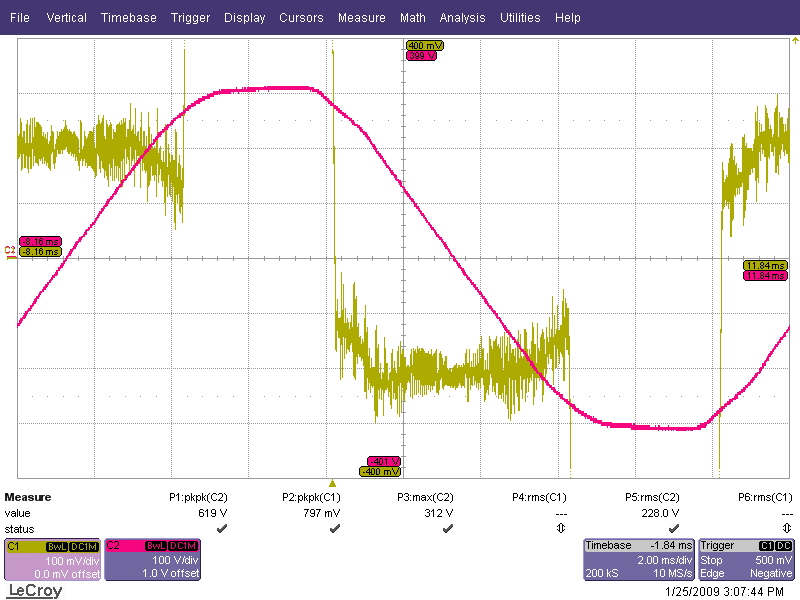Open the Cursors menu
800x600 pixels.
pyautogui.click(x=301, y=18)
